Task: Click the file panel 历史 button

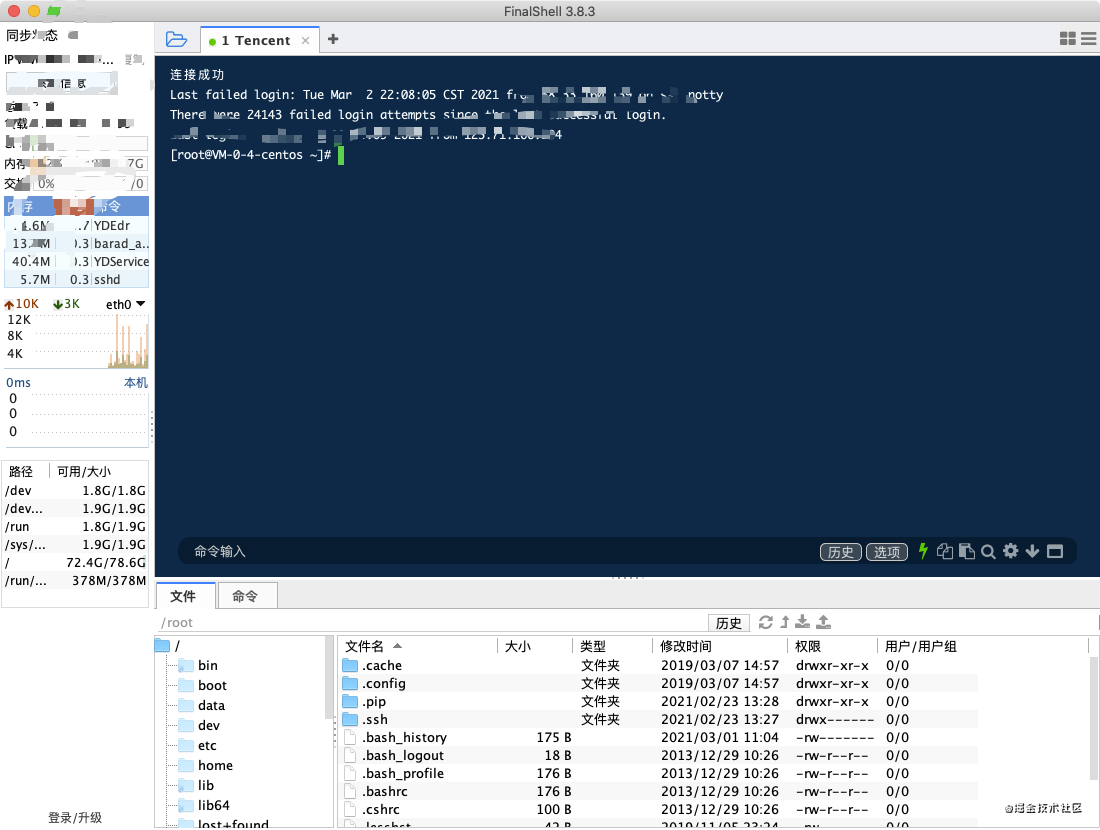Action: tap(729, 623)
